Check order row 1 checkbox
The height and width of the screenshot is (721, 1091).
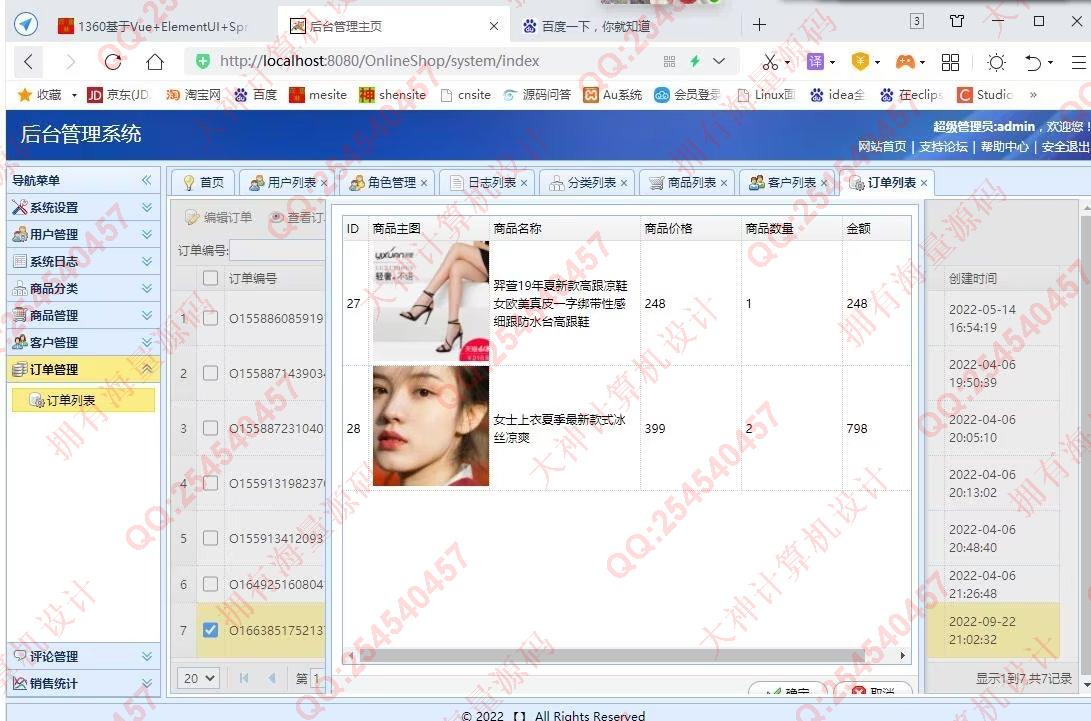(x=210, y=318)
